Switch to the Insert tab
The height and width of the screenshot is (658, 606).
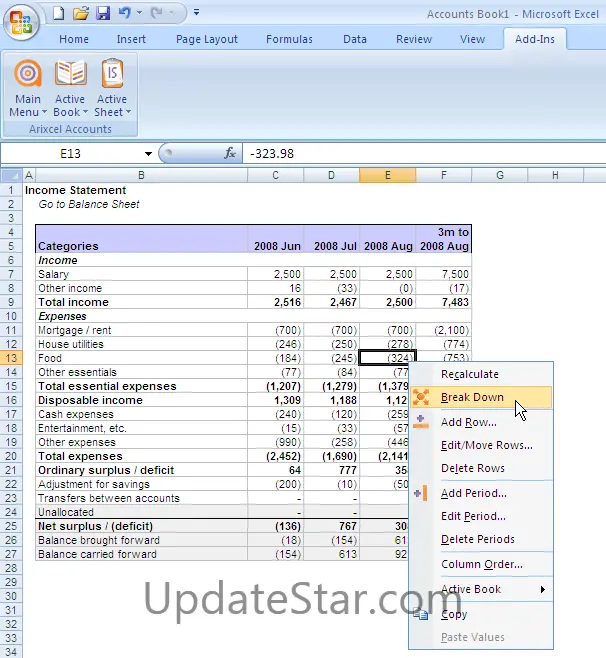pos(131,39)
